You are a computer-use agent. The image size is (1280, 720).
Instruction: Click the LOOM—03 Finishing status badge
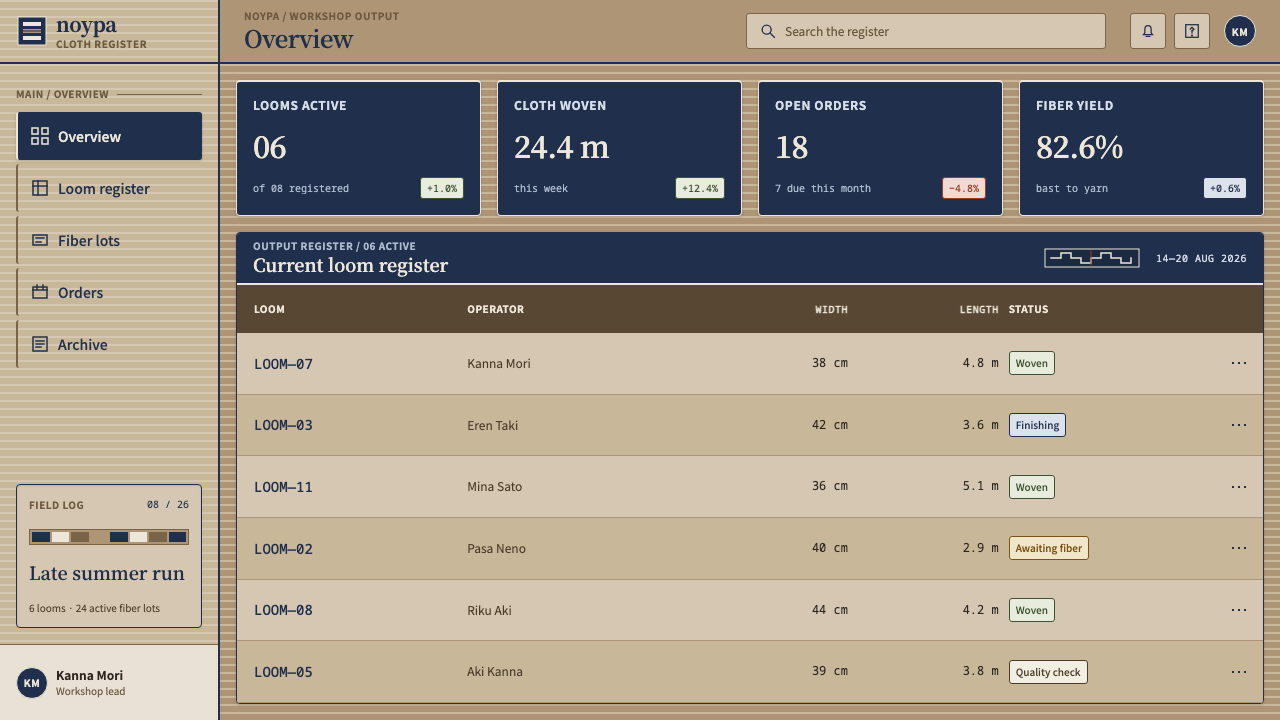pos(1037,425)
